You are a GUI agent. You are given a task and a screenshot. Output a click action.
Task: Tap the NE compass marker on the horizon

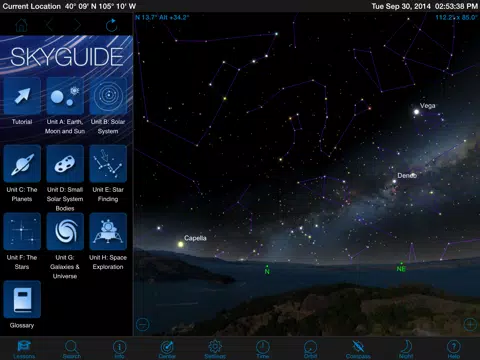[x=401, y=268]
